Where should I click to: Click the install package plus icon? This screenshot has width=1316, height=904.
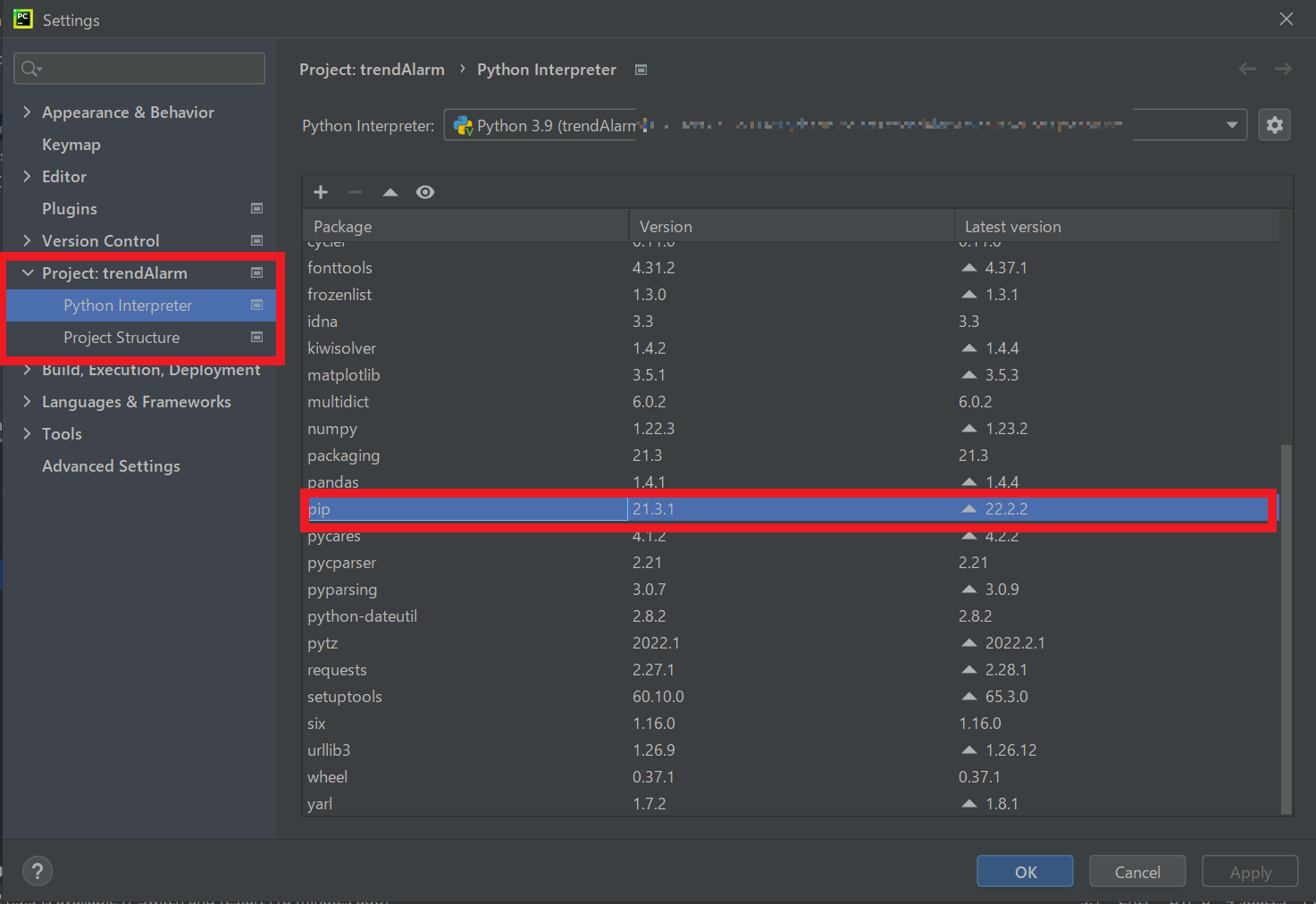coord(321,192)
